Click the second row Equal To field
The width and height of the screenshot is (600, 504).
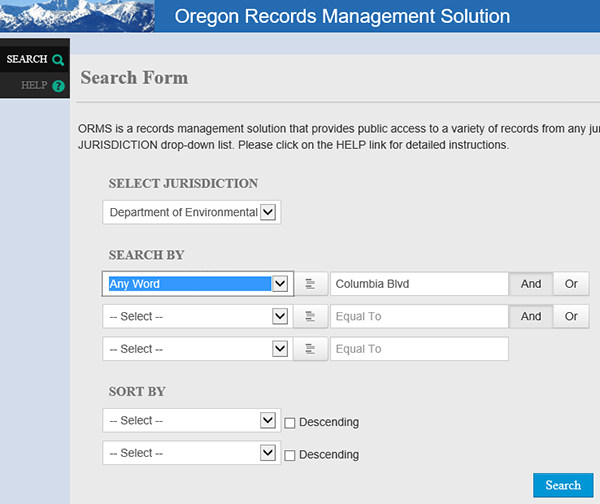click(x=419, y=317)
